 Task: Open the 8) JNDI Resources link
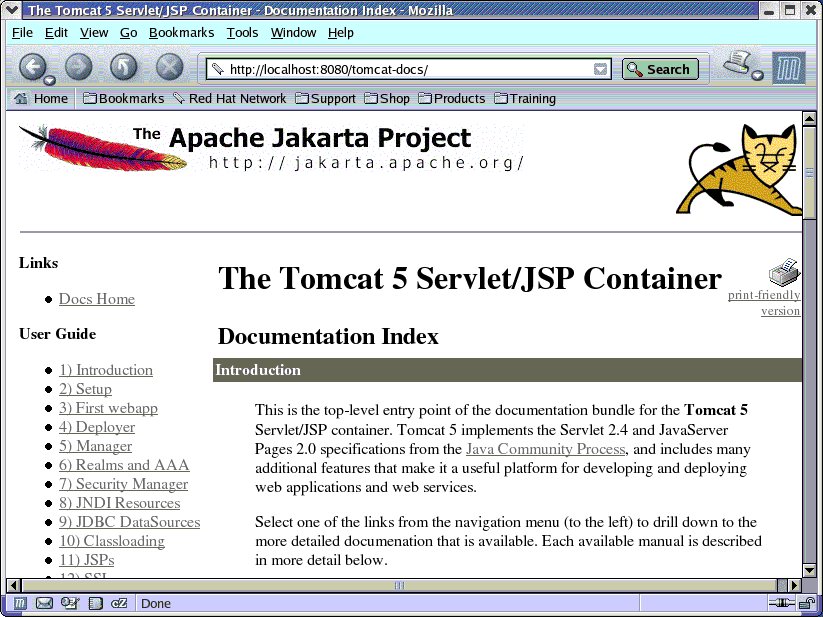119,503
